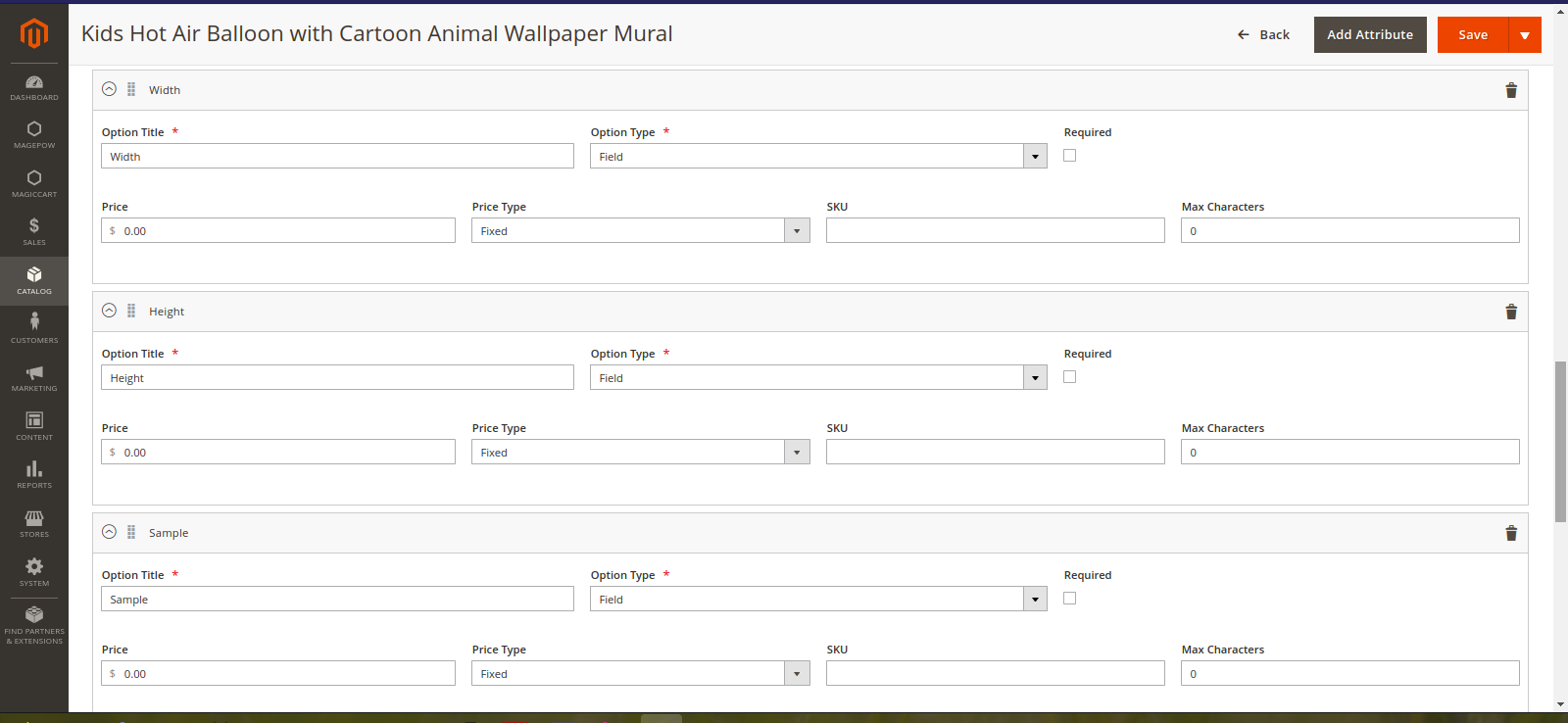Open System gear in sidebar

[34, 572]
